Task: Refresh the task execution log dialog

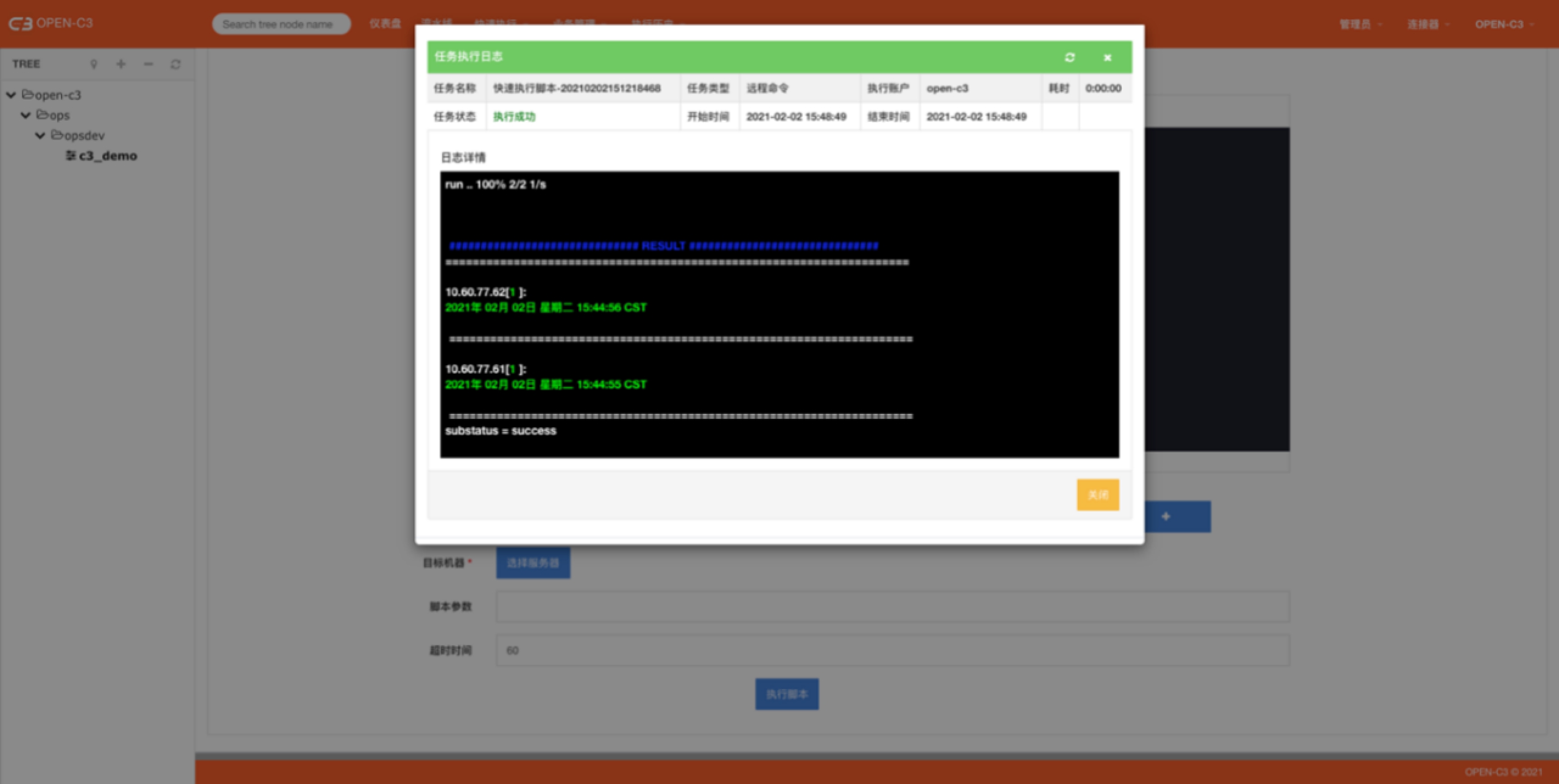Action: [1069, 57]
